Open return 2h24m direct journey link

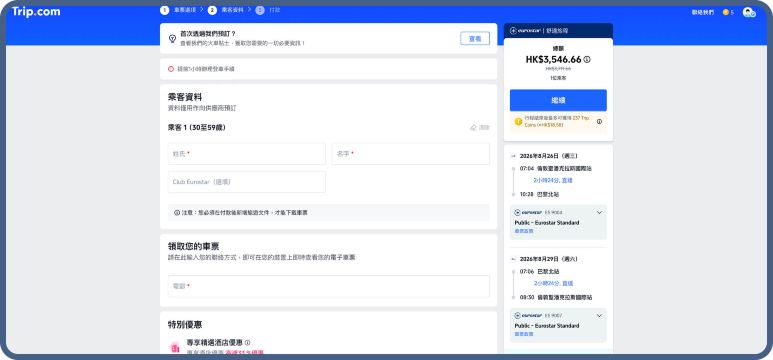(x=553, y=284)
